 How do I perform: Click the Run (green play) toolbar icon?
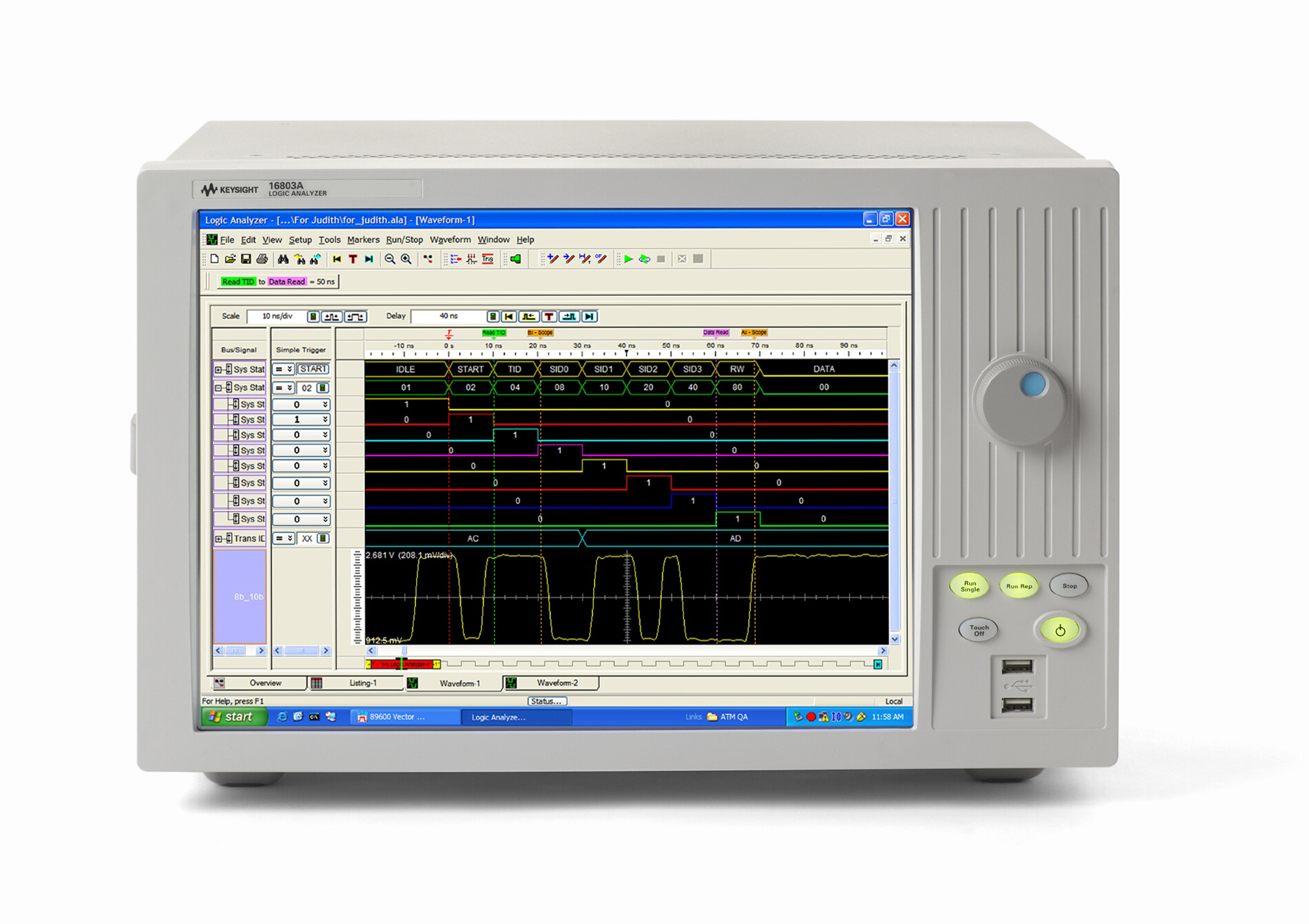(628, 259)
